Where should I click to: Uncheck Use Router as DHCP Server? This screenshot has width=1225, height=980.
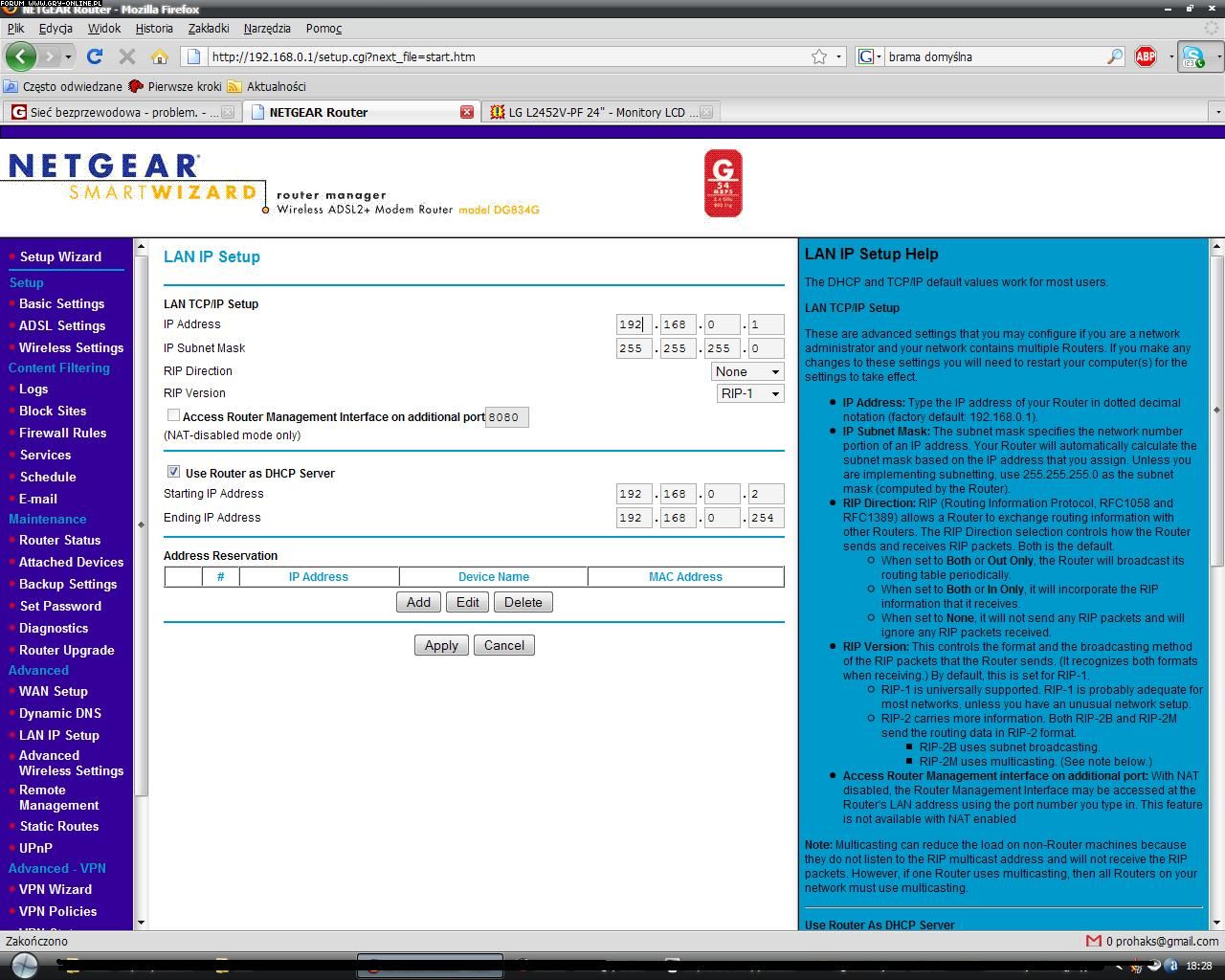coord(173,472)
